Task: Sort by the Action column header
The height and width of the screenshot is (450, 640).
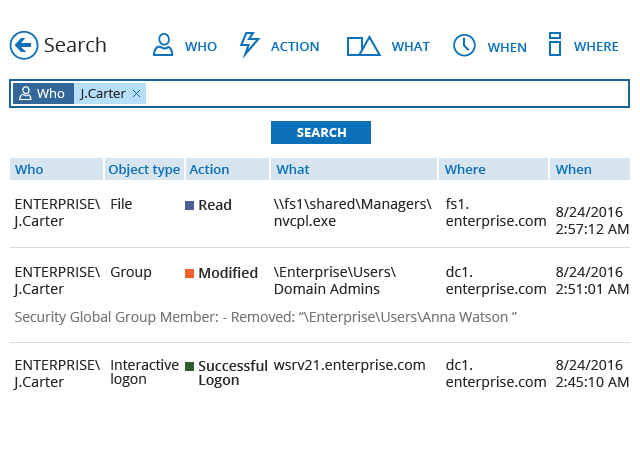Action: (227, 169)
